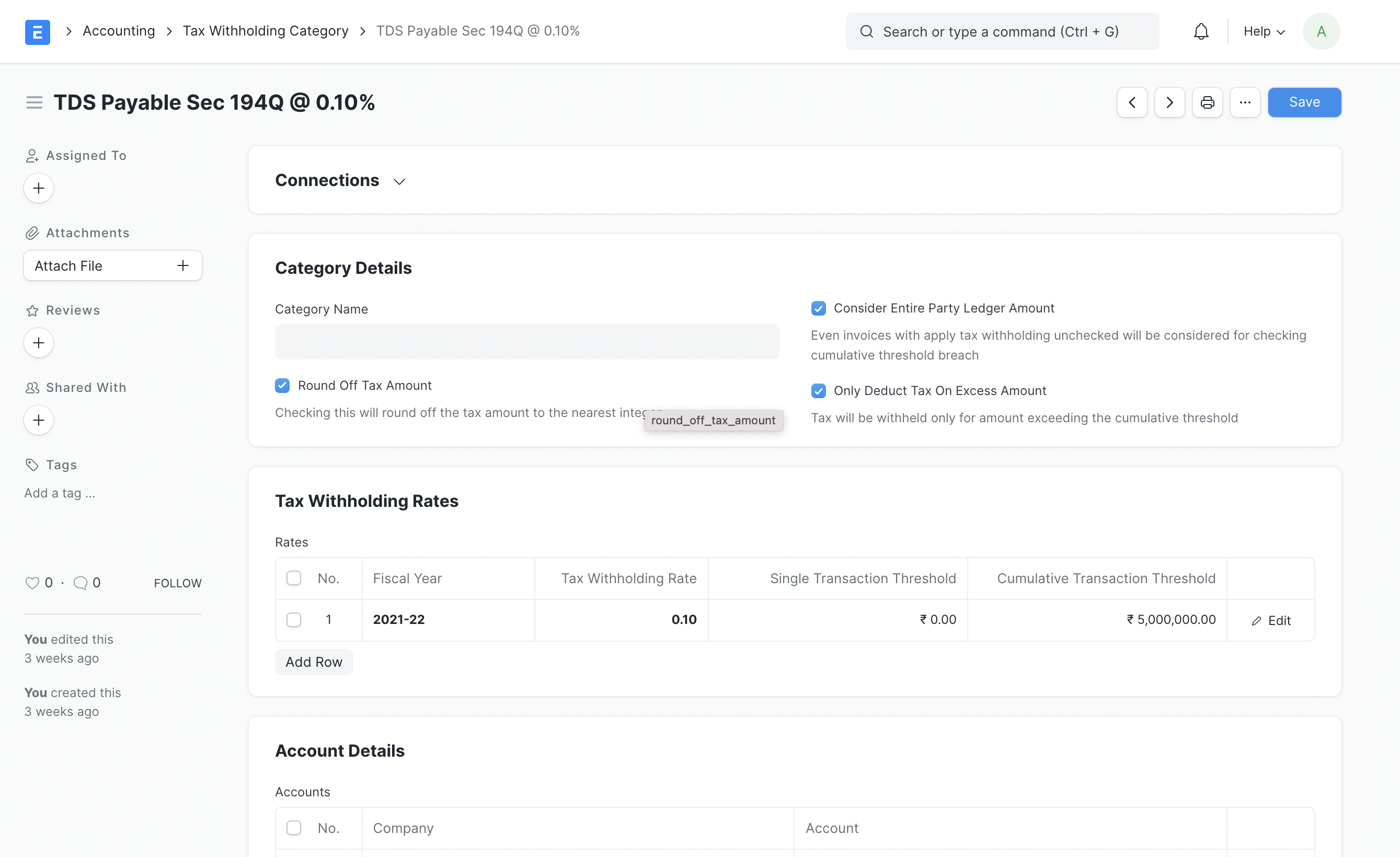Navigate to Accounting breadcrumb

coord(119,31)
